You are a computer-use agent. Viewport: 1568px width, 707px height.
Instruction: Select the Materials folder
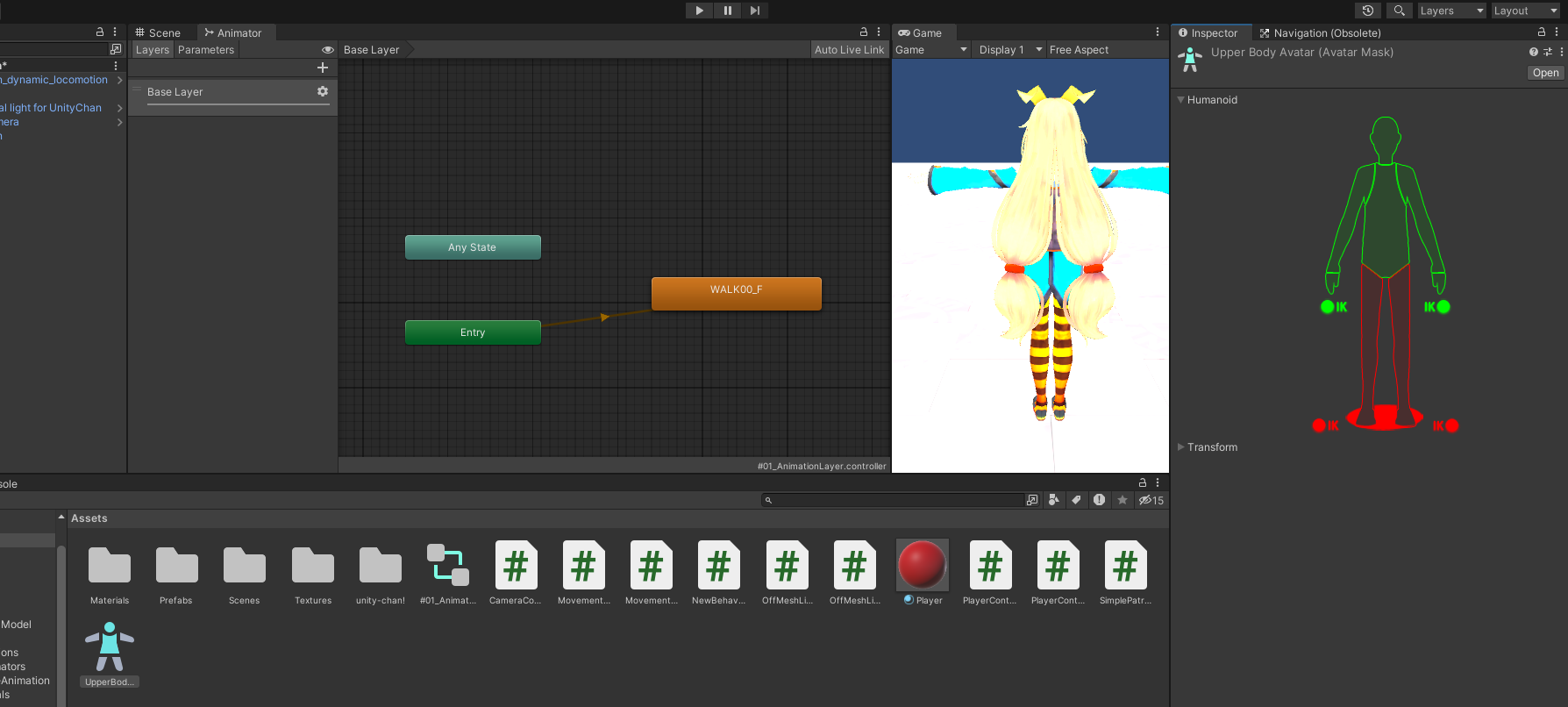tap(110, 575)
